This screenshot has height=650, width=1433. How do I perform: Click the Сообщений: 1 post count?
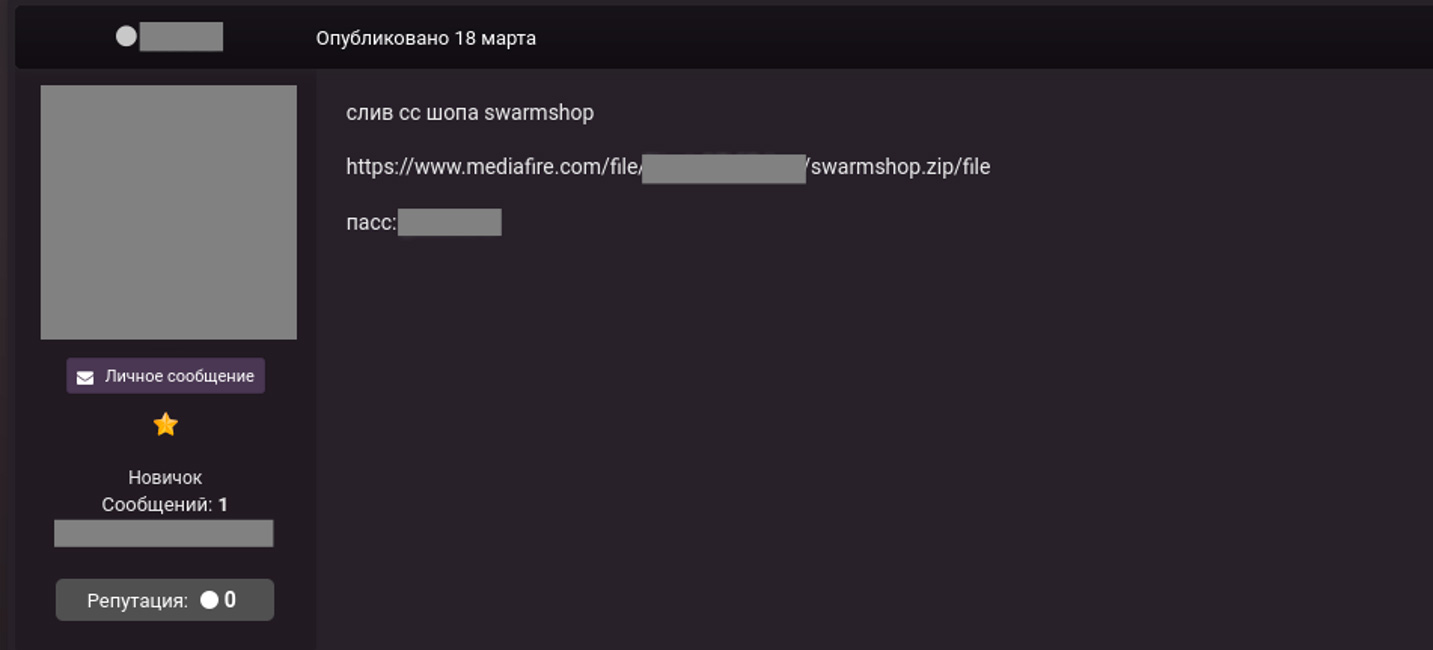(165, 505)
